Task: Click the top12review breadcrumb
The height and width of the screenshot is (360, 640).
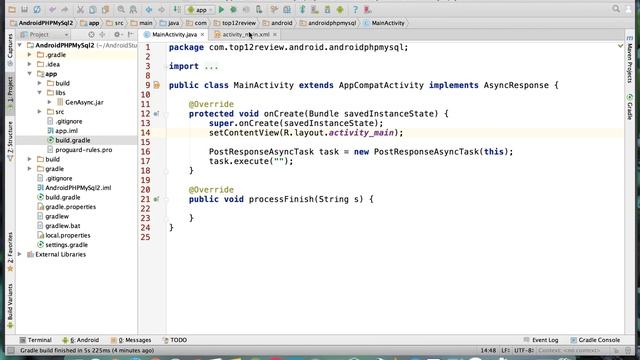Action: (235, 23)
